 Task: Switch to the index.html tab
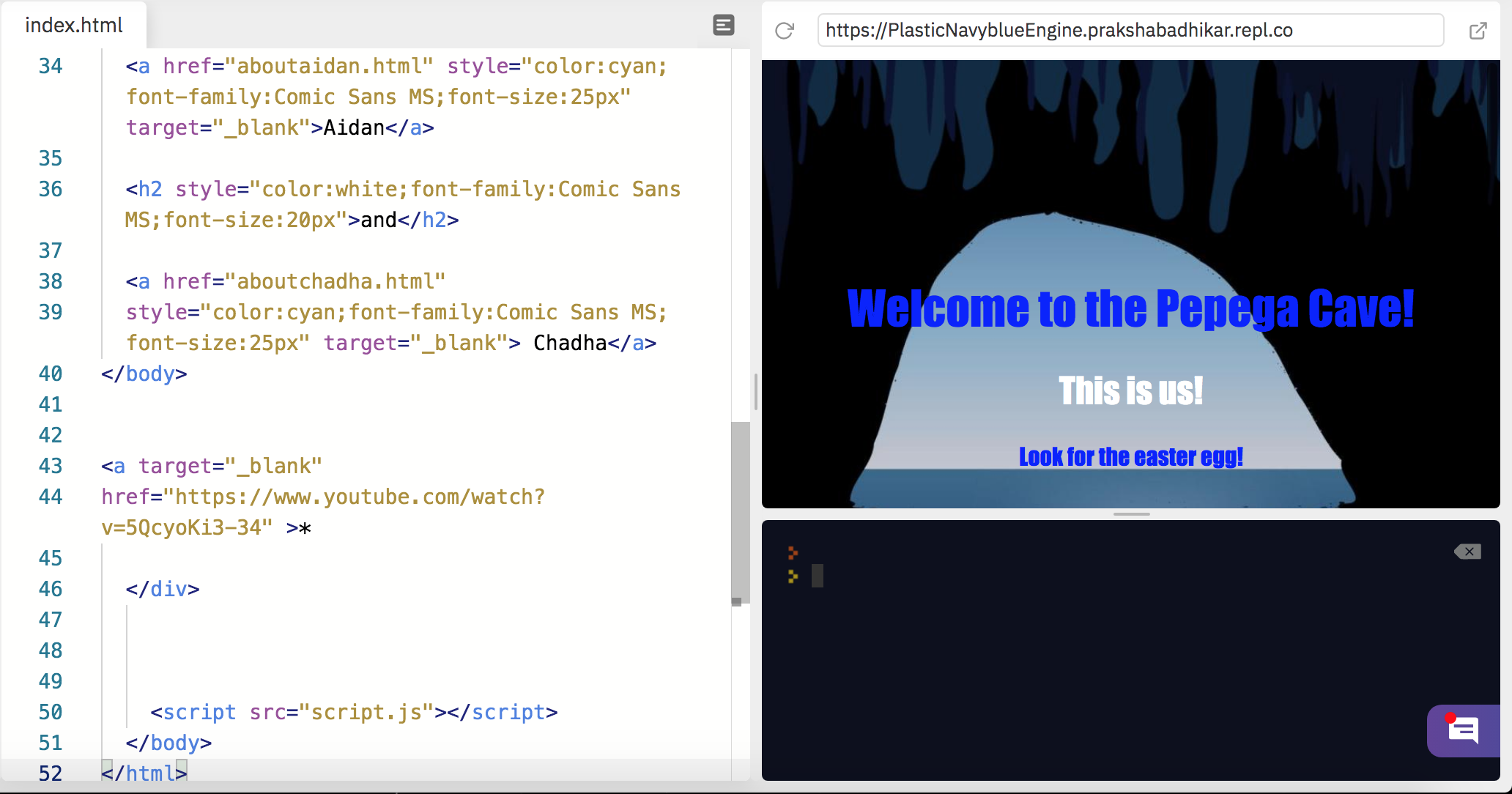click(74, 26)
